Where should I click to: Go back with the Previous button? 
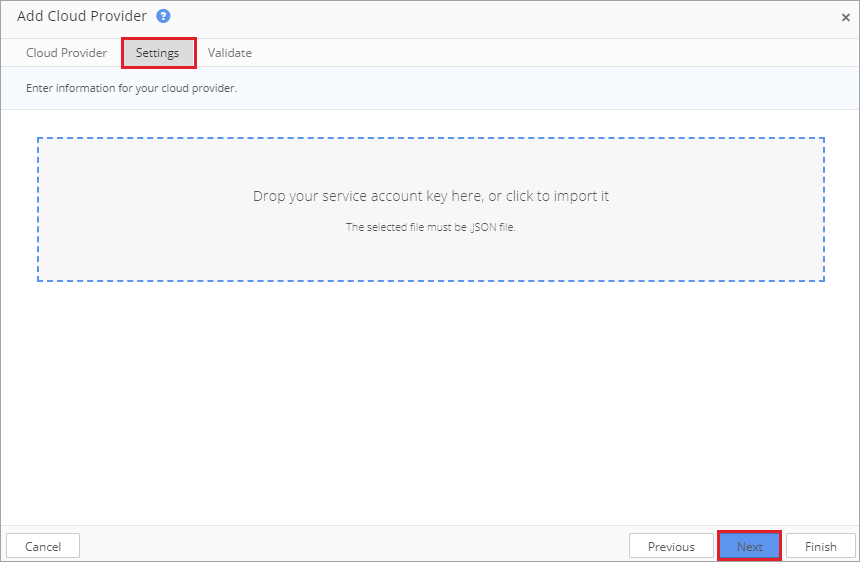[x=671, y=547]
